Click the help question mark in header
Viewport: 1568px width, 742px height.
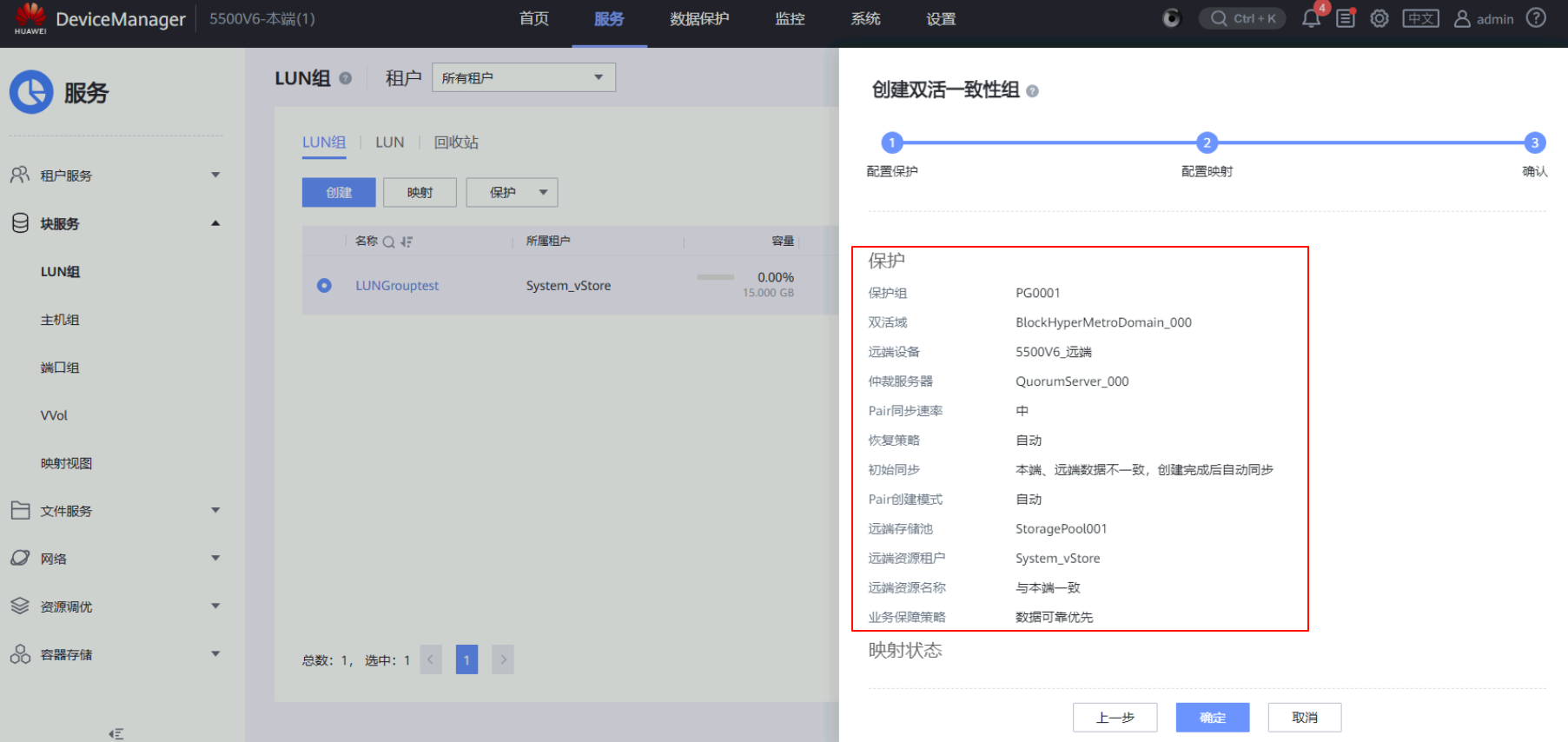point(1536,18)
